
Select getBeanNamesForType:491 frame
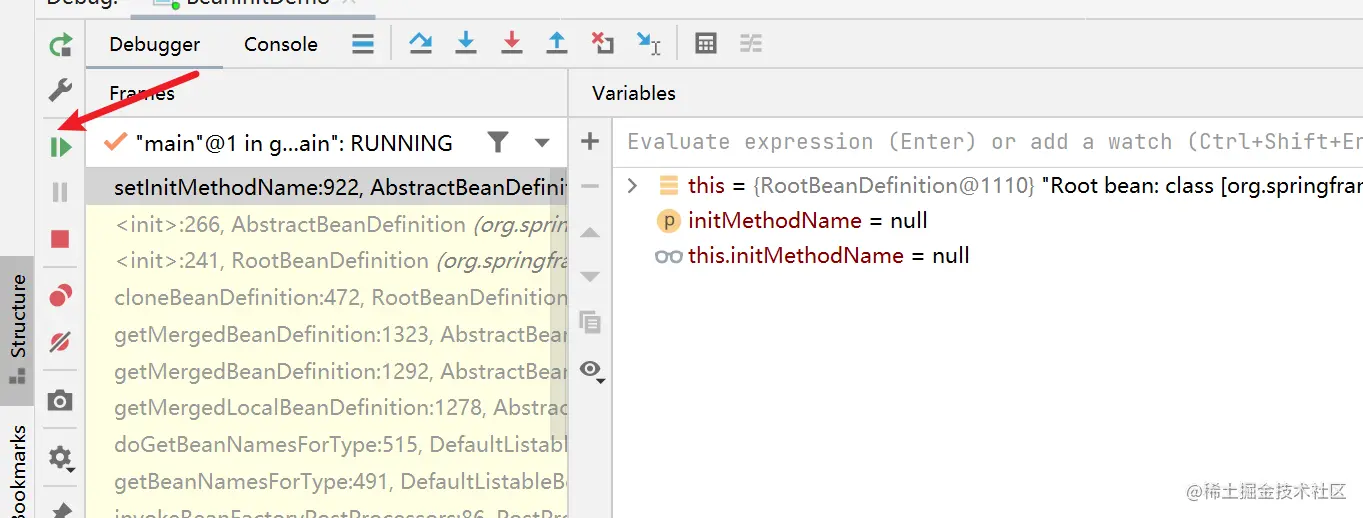tap(327, 481)
